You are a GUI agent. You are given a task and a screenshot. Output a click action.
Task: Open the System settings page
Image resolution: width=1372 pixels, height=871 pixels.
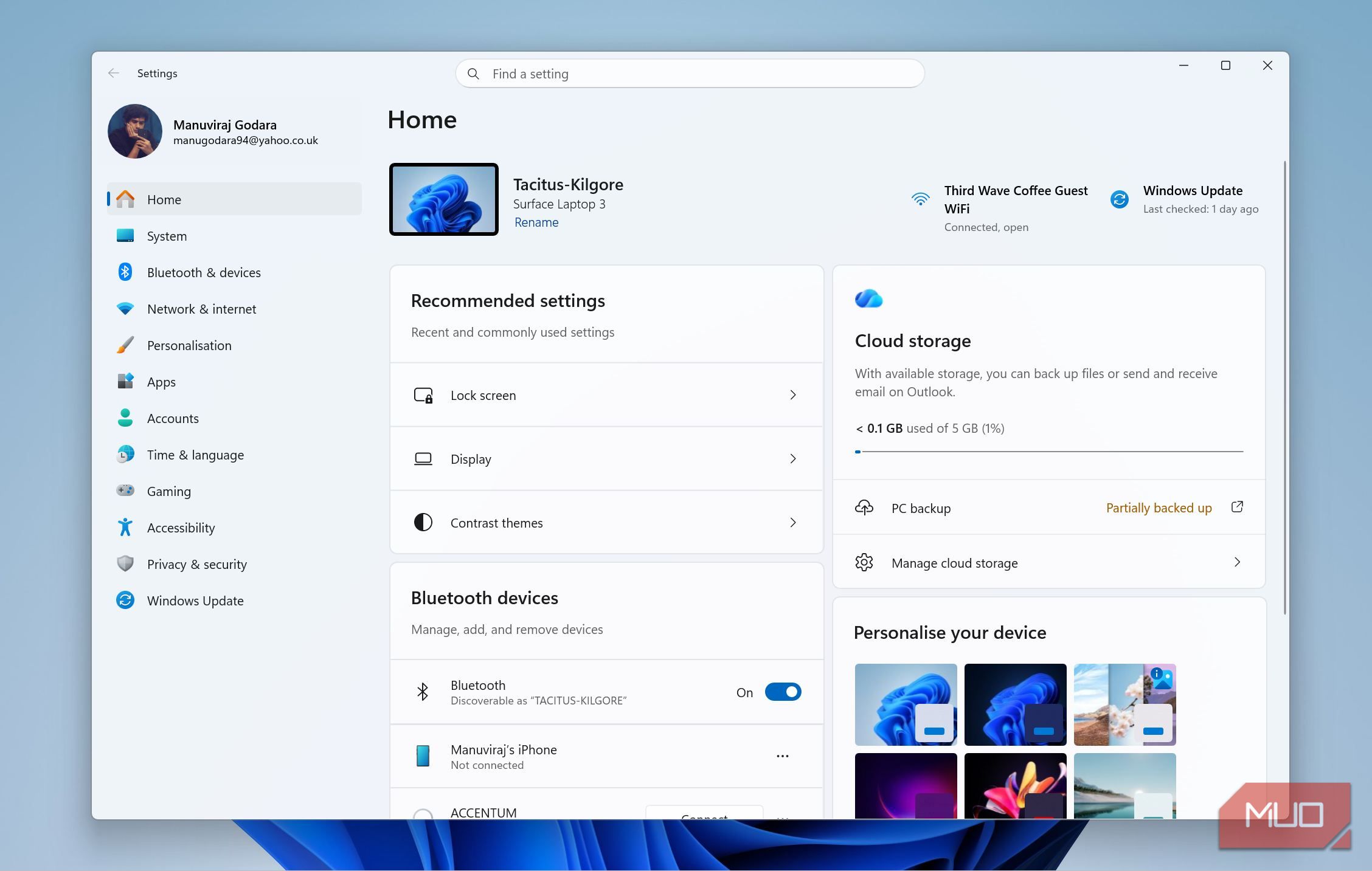point(234,236)
